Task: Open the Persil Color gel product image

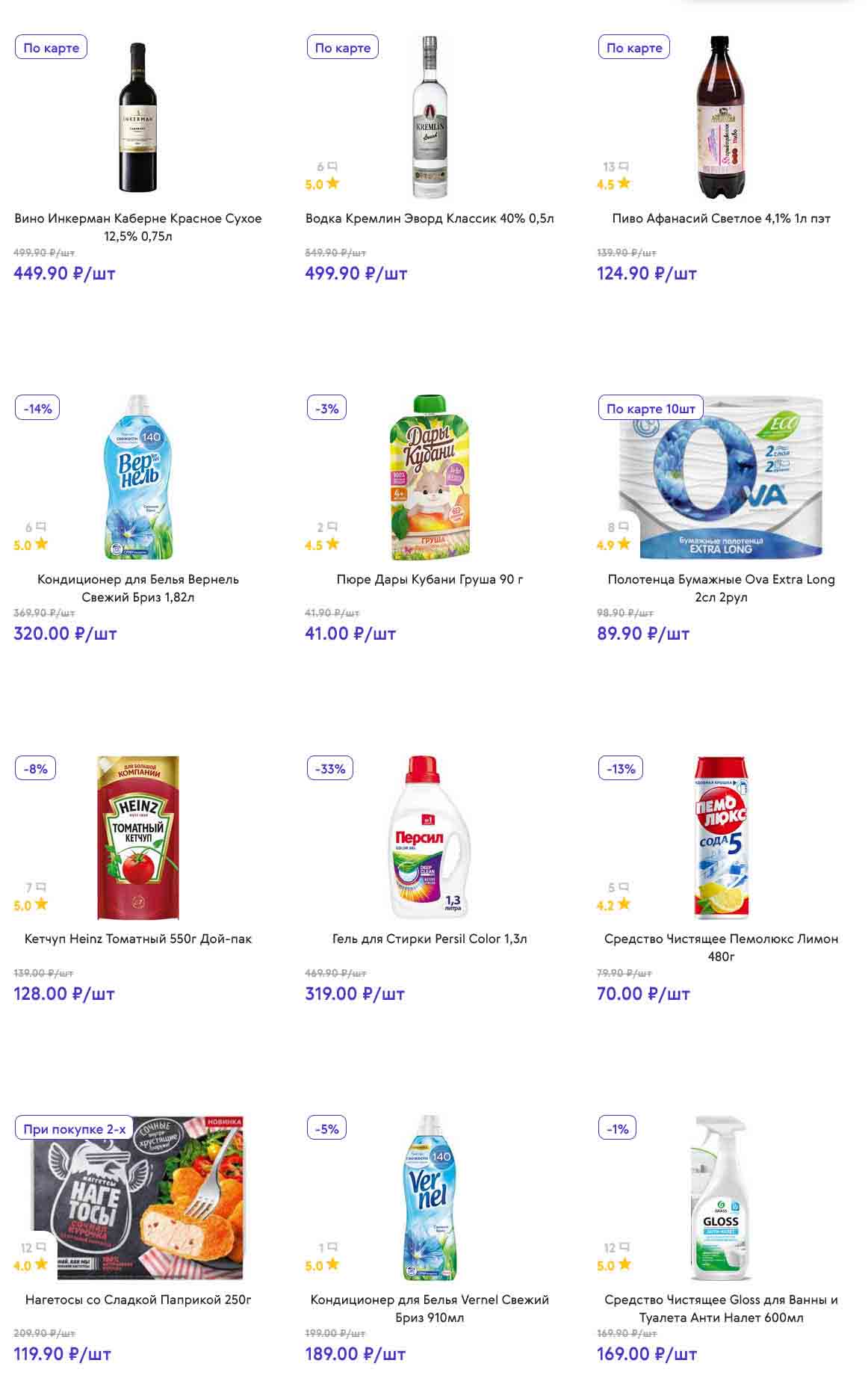Action: click(x=430, y=837)
